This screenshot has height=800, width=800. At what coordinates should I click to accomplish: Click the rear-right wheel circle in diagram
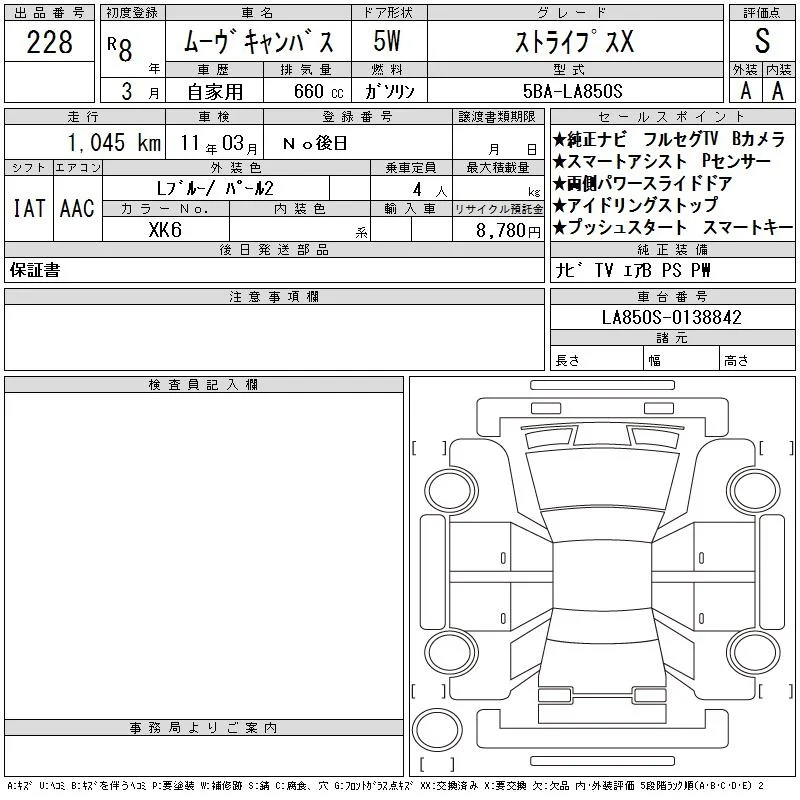754,652
